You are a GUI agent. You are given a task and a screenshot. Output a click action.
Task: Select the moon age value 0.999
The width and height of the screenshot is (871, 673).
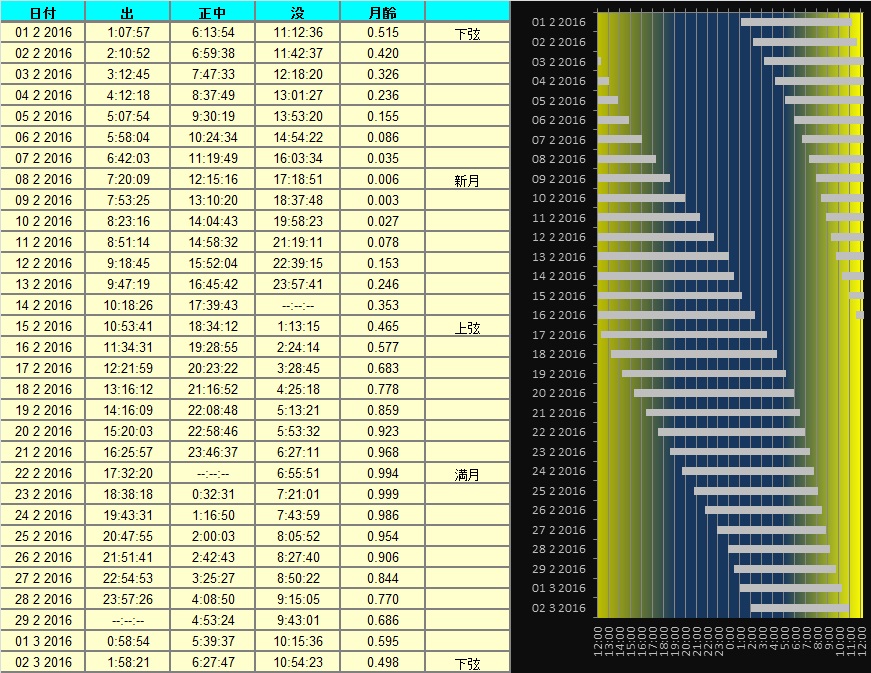(x=383, y=494)
